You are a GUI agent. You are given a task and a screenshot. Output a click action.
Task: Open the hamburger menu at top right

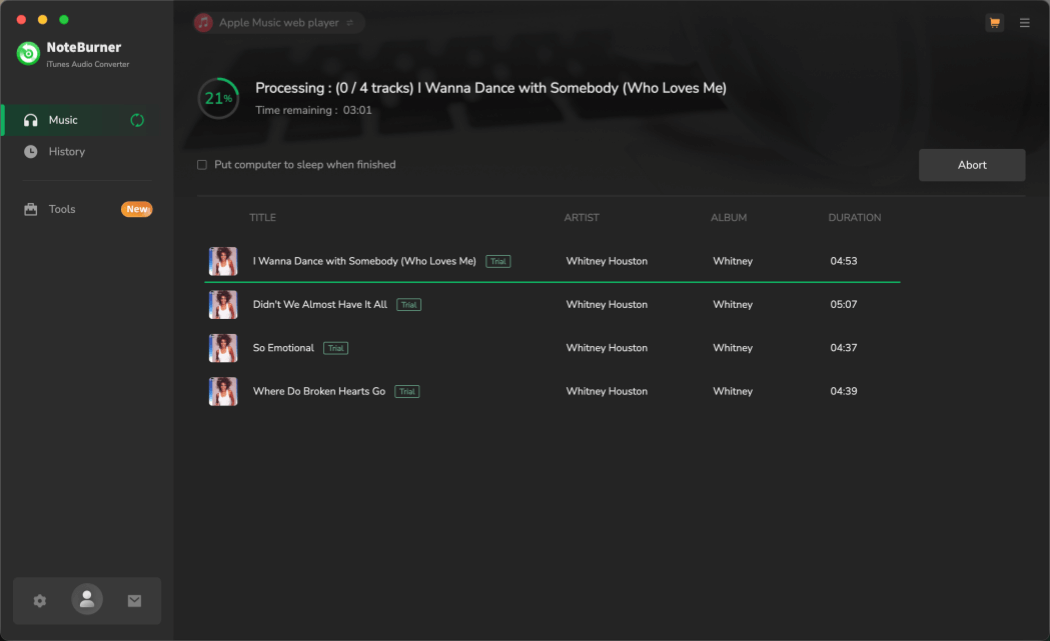click(x=1024, y=22)
